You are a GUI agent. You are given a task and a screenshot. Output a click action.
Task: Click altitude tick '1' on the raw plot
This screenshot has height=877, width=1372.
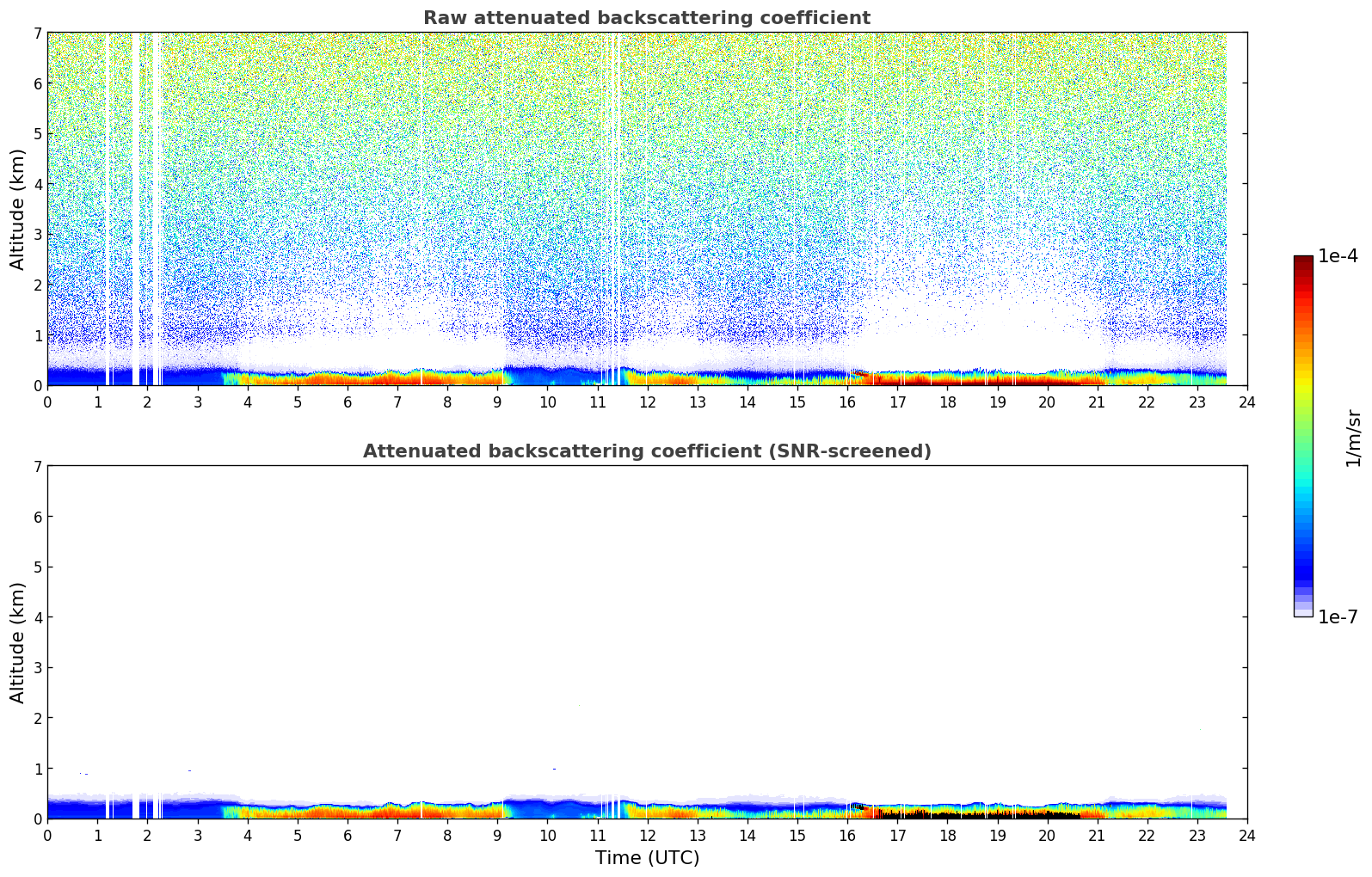click(x=37, y=334)
